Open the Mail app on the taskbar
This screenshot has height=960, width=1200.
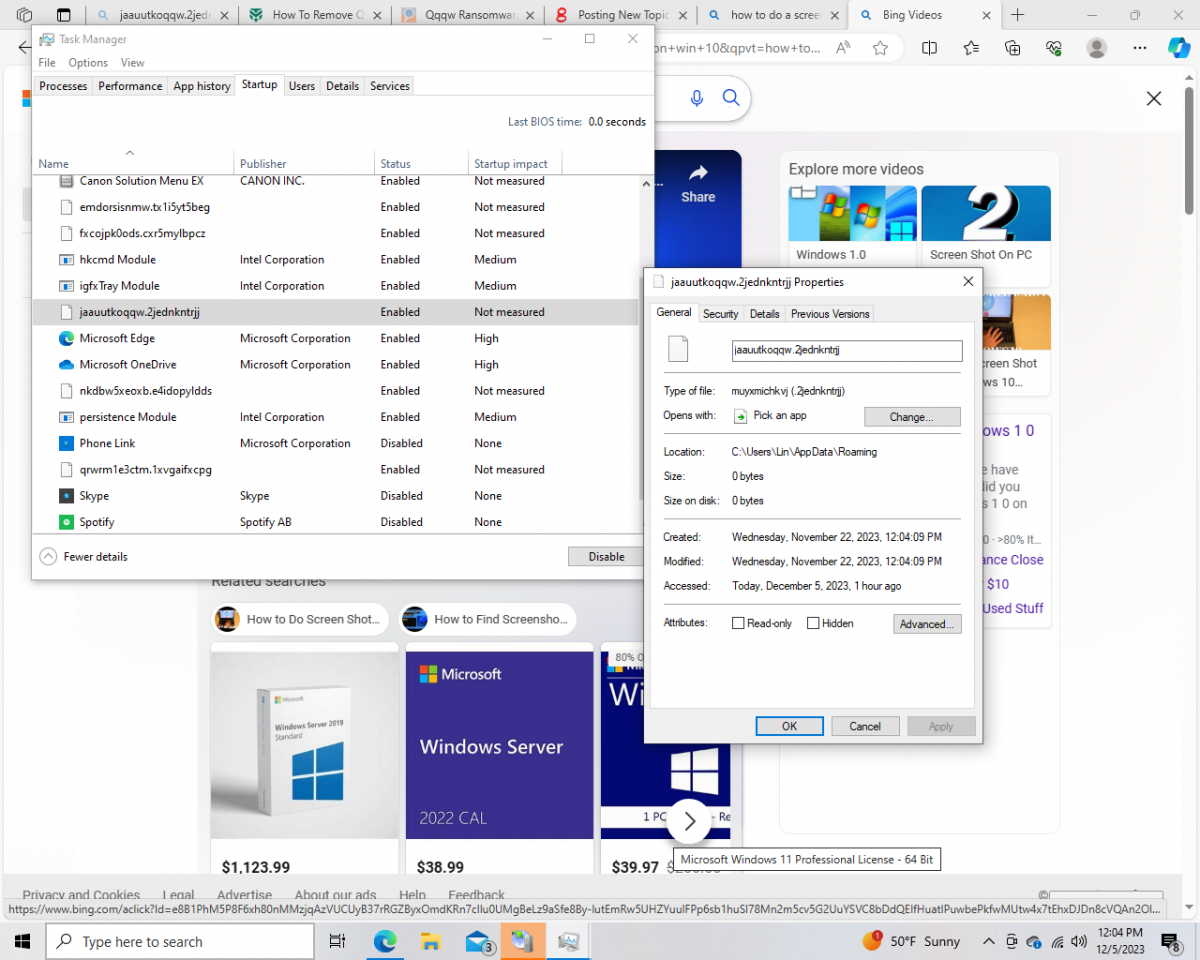478,941
